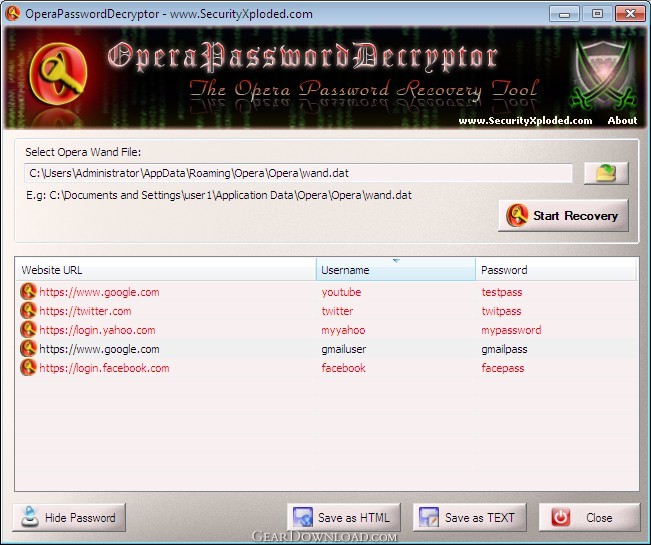Click the key icon beside the gmailuser row
Image resolution: width=651 pixels, height=545 pixels.
point(28,349)
